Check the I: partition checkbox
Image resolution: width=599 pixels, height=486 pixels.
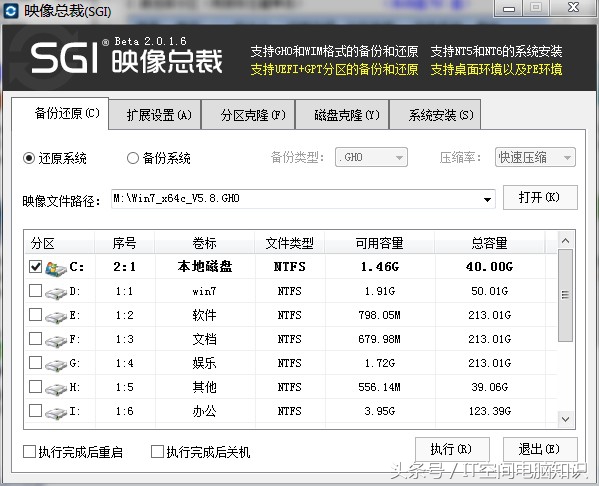[36, 411]
